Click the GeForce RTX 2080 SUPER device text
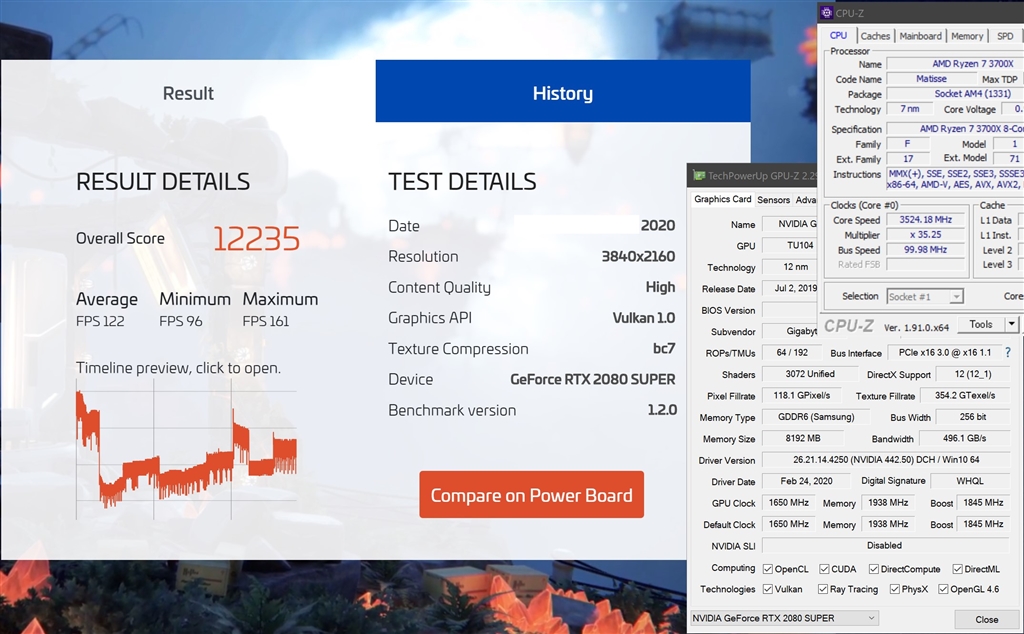 coord(593,379)
